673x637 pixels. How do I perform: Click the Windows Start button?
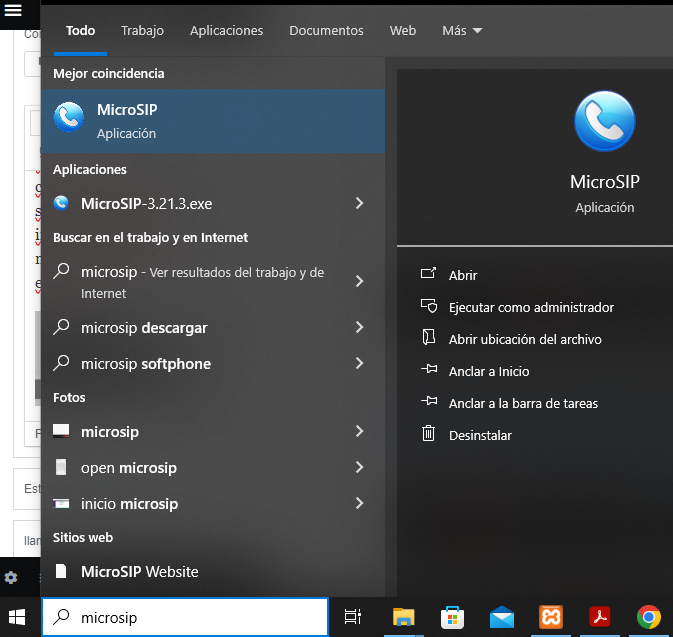tap(18, 617)
